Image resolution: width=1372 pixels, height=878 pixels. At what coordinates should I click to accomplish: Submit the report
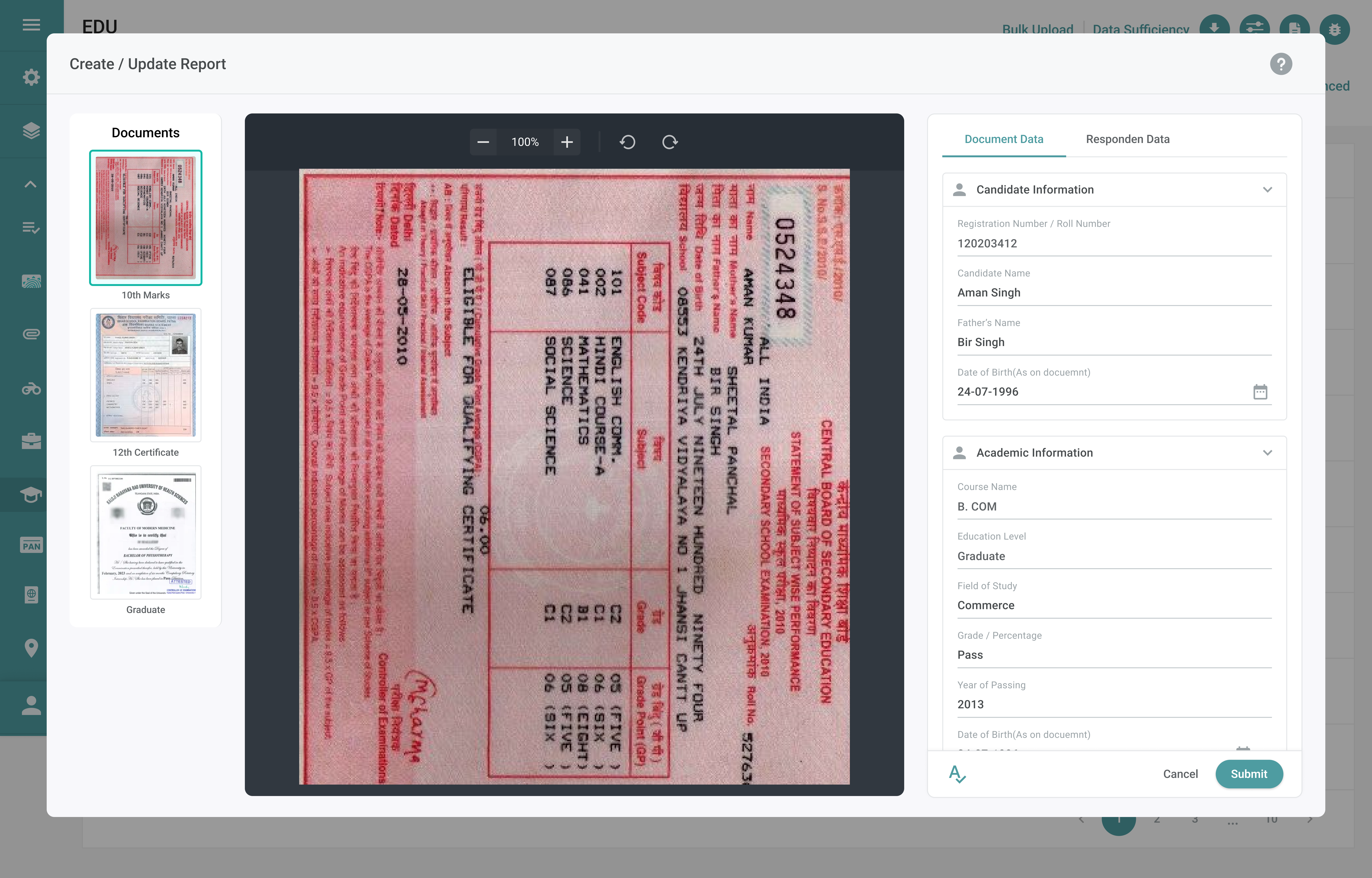click(1249, 774)
